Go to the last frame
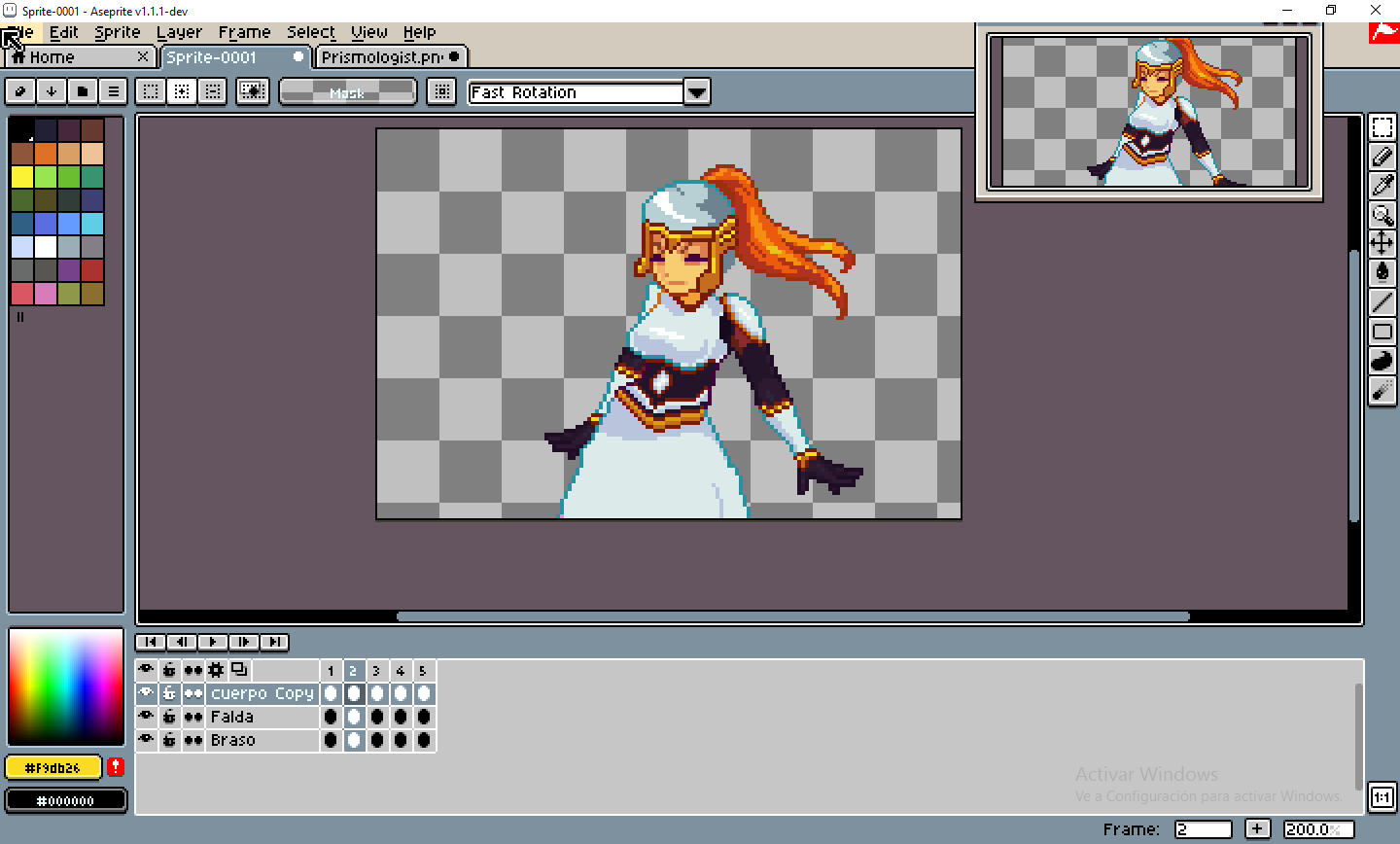 click(x=275, y=642)
